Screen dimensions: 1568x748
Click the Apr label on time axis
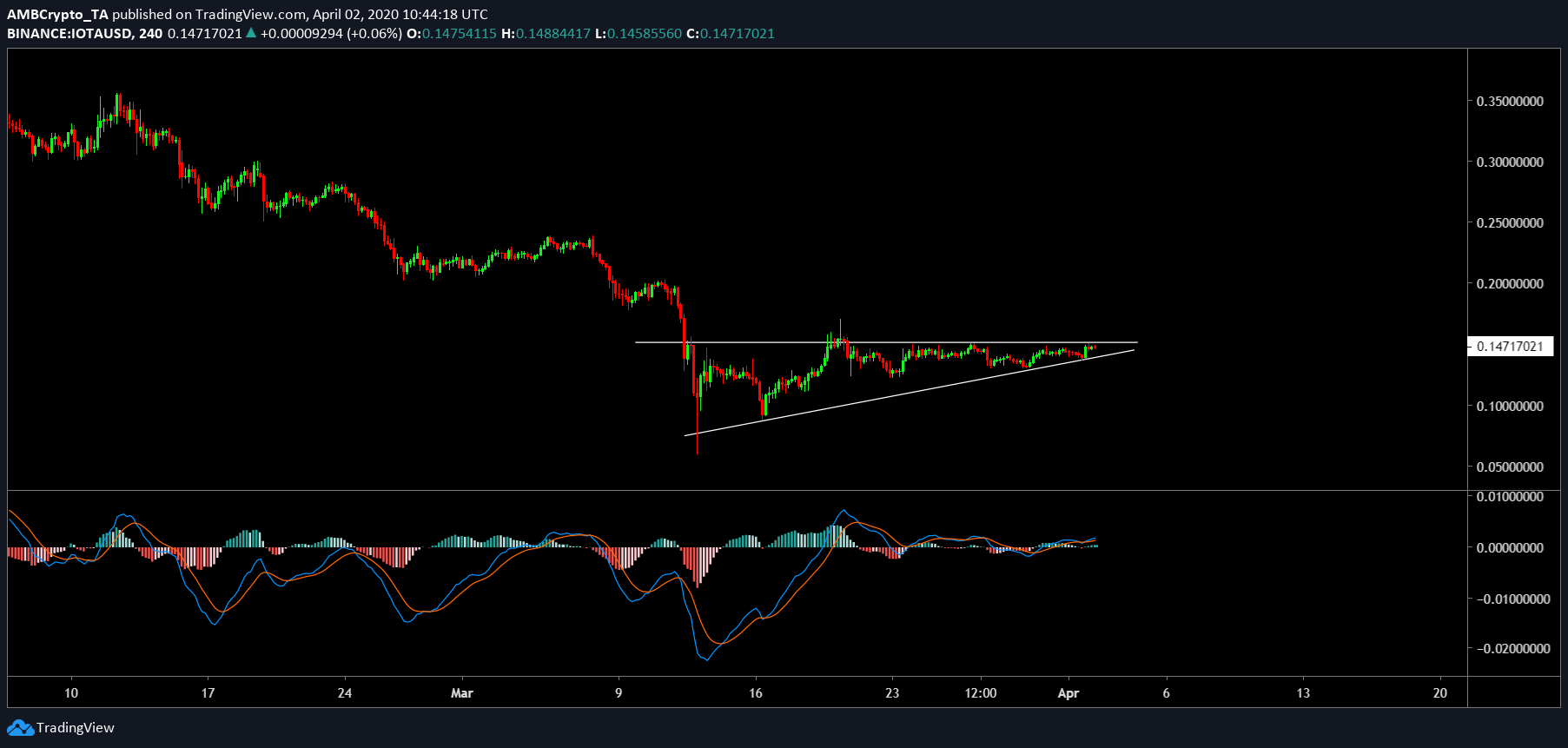click(1068, 692)
